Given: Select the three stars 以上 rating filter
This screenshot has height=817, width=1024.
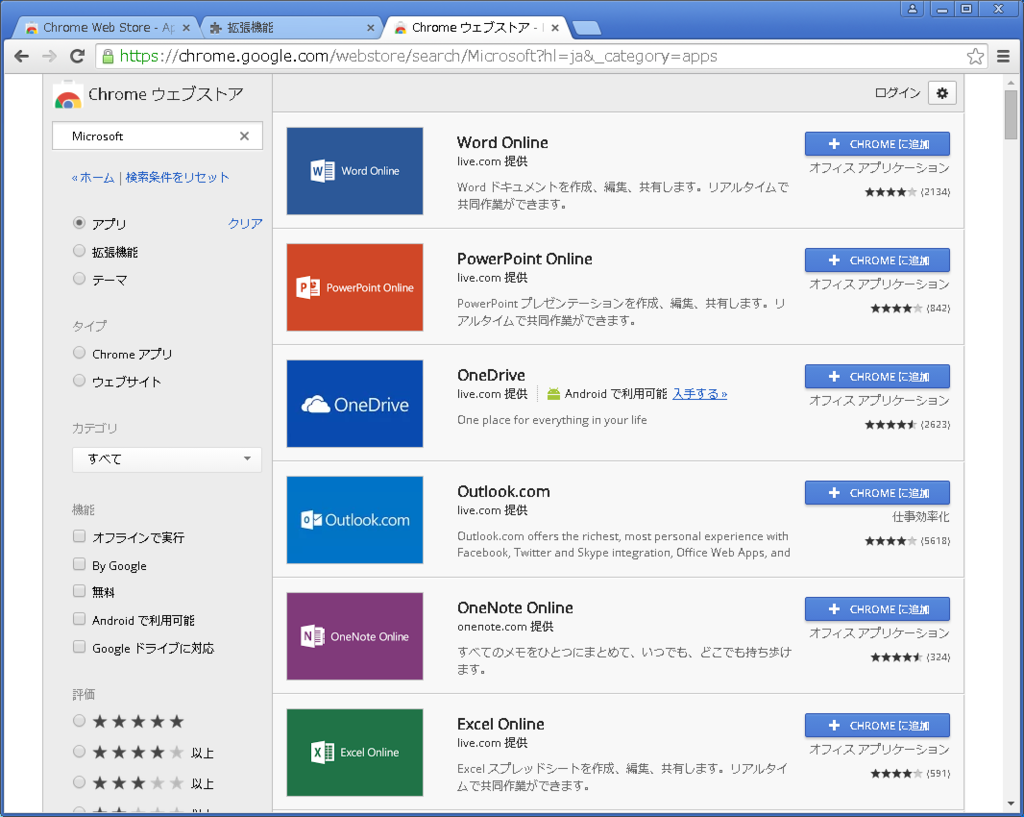Looking at the screenshot, I should 79,782.
